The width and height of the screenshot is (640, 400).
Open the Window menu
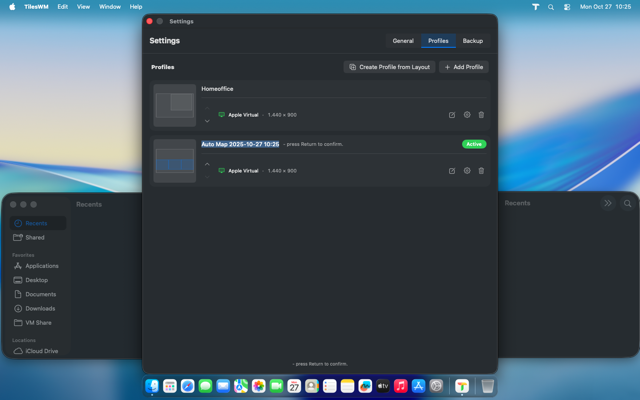110,7
